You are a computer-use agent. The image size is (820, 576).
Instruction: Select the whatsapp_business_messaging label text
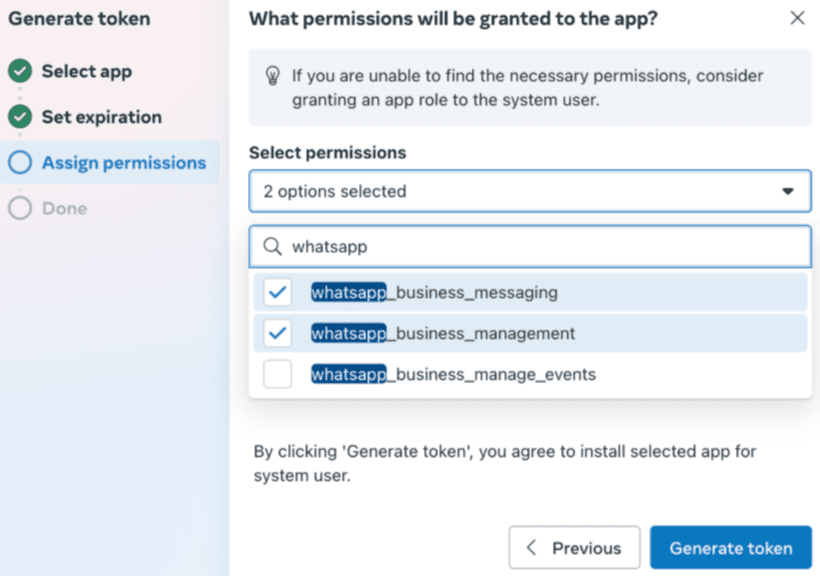(x=434, y=292)
